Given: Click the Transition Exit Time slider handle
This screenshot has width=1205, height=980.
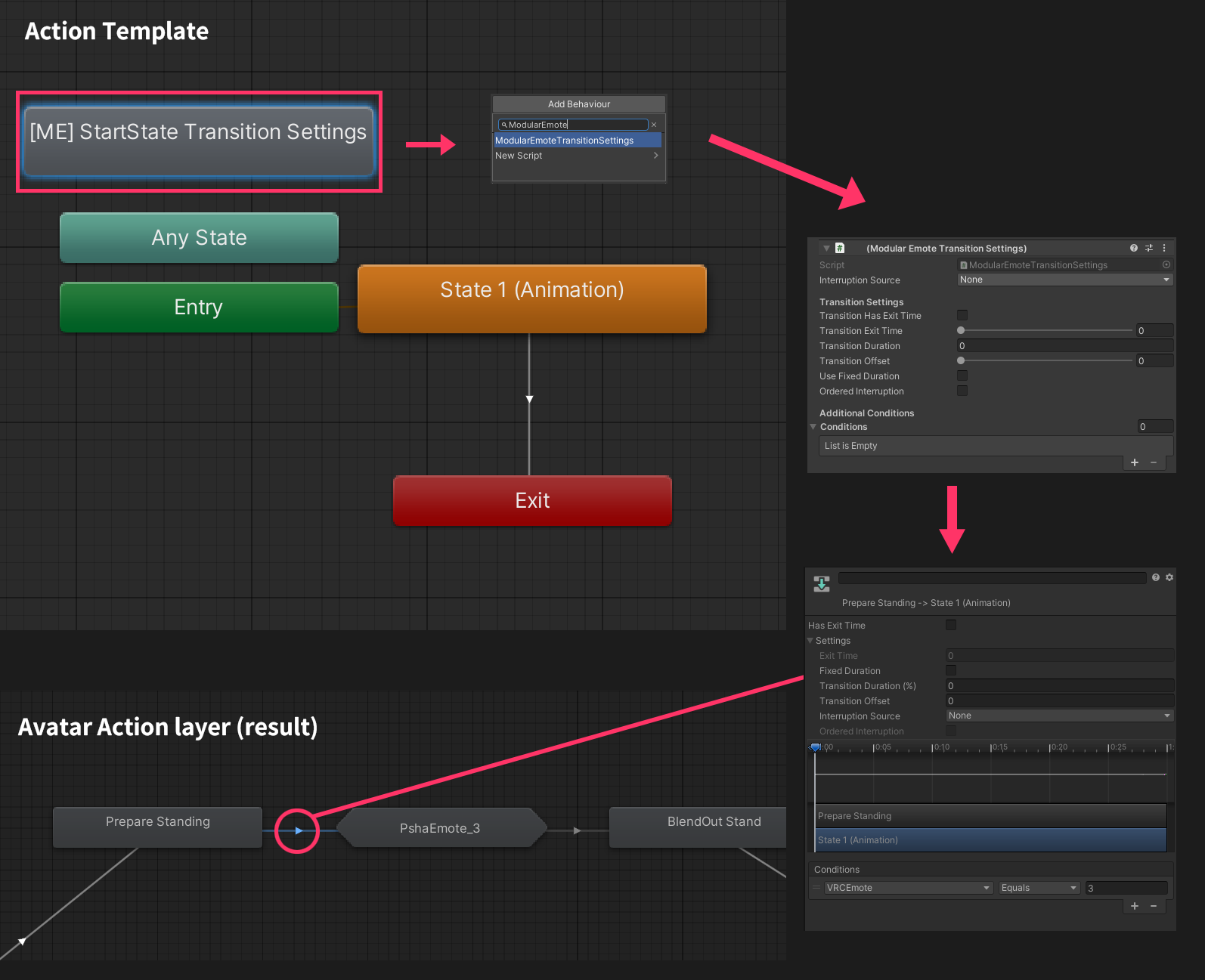Looking at the screenshot, I should pos(961,330).
